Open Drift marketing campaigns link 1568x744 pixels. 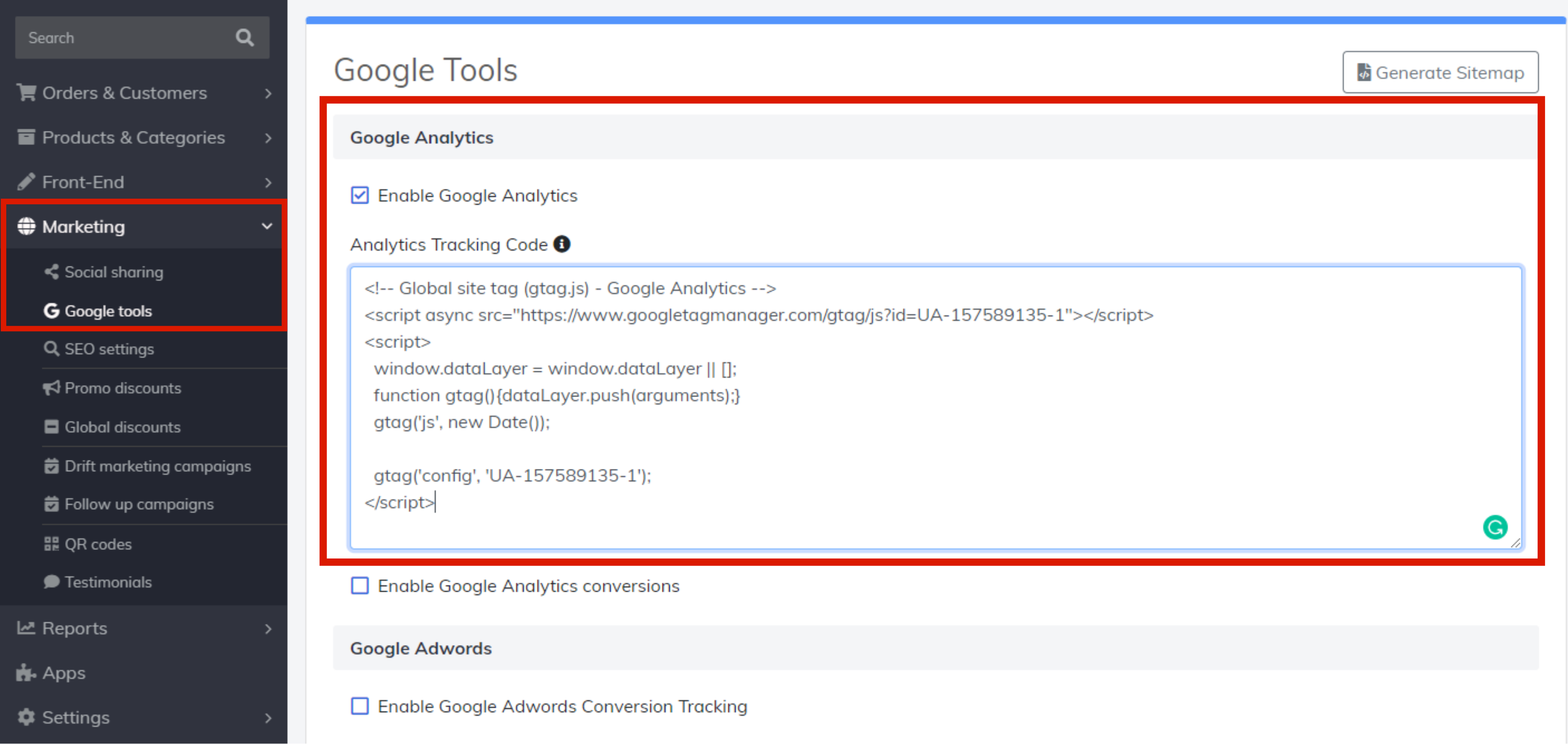point(157,467)
